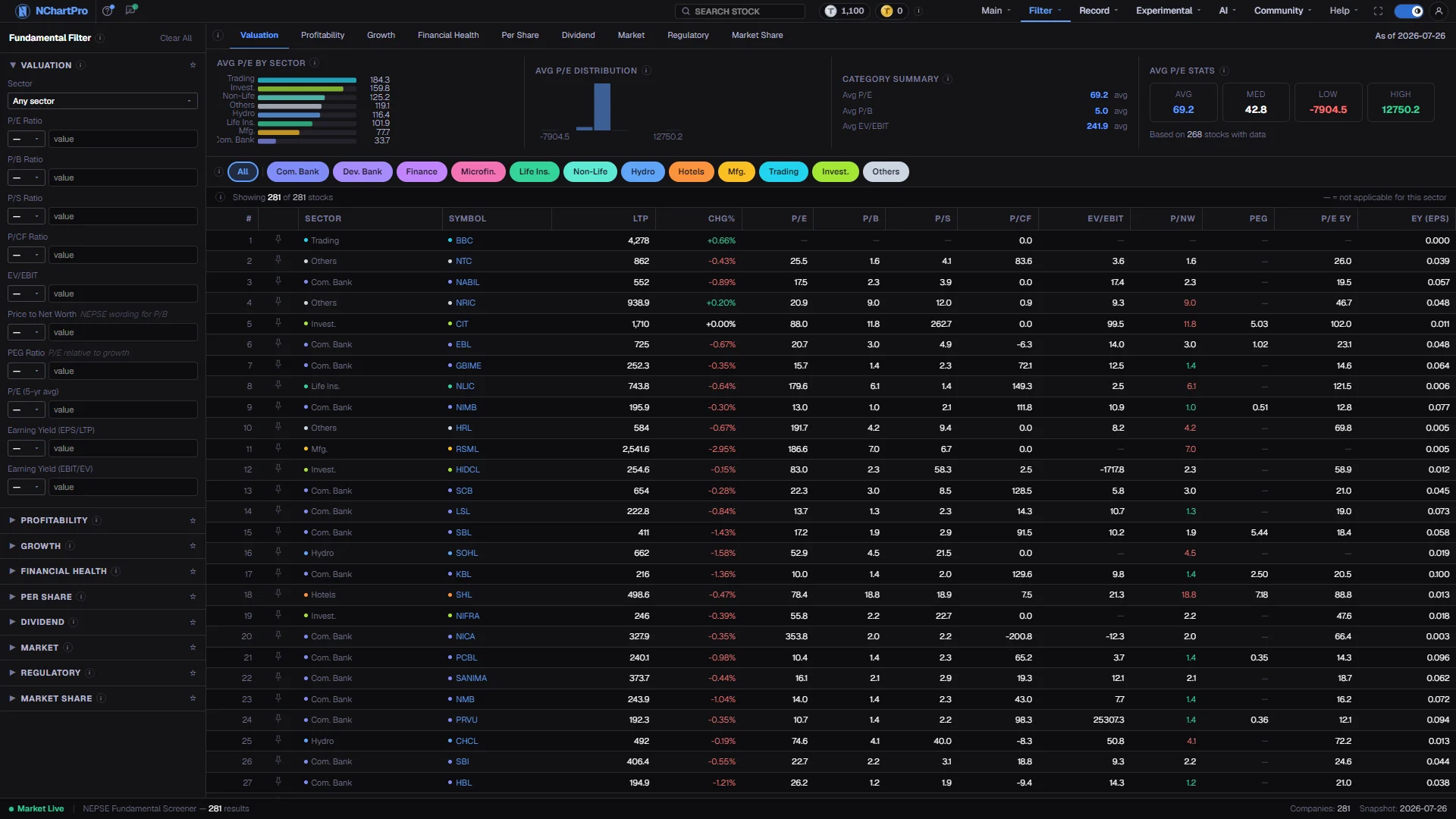The width and height of the screenshot is (1456, 819).
Task: Open the chat feedback icon in header
Action: pyautogui.click(x=131, y=10)
